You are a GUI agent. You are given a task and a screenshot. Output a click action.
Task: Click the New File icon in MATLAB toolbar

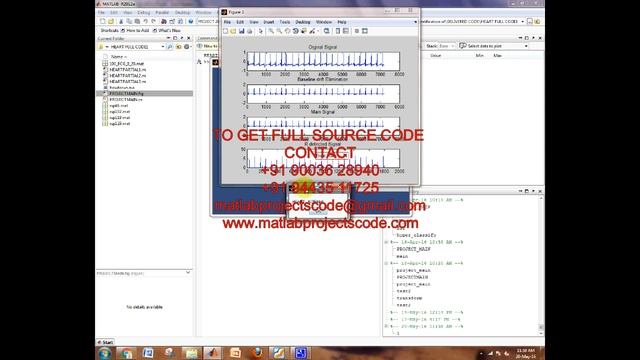tap(102, 21)
